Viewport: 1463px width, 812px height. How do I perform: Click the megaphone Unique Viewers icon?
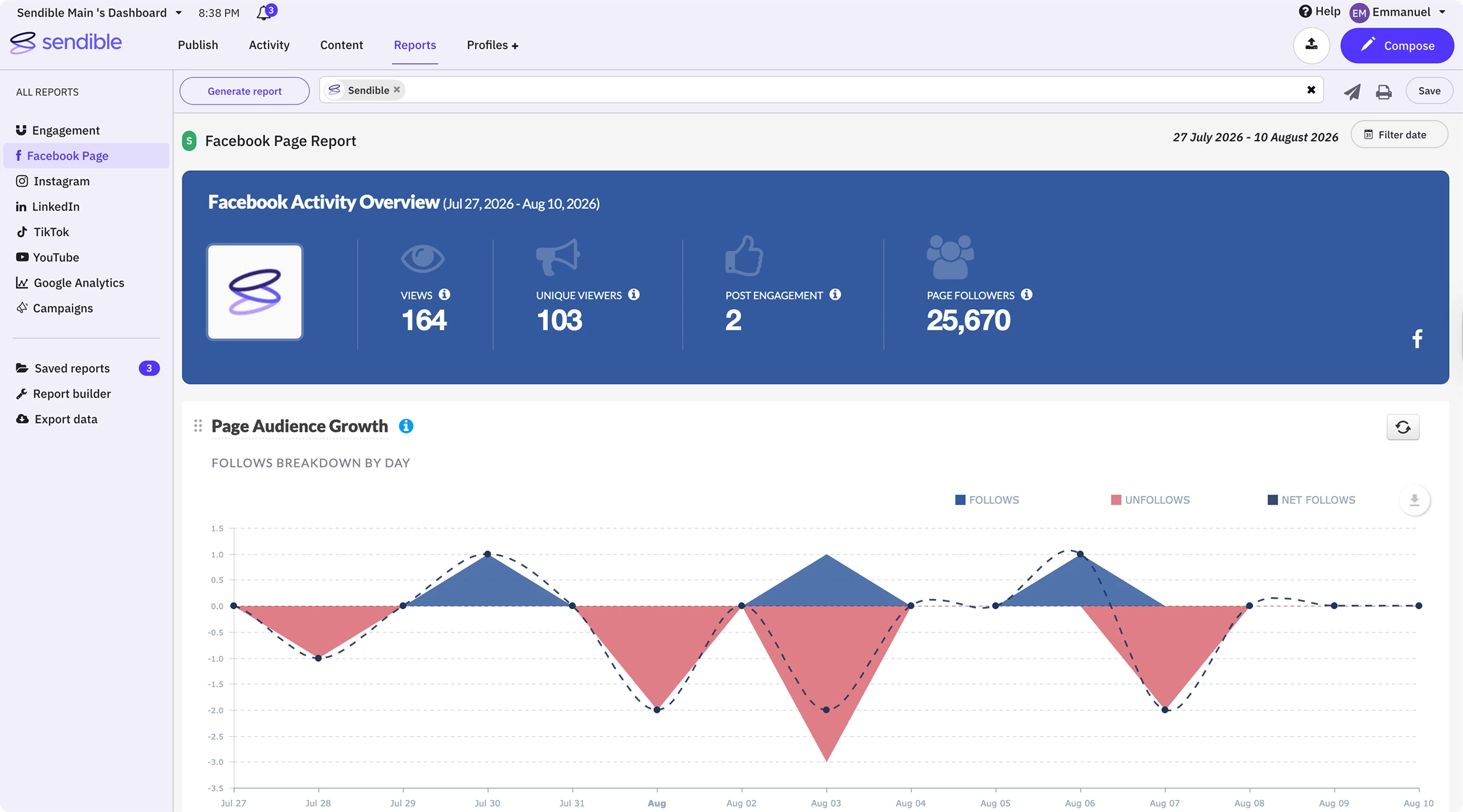(558, 257)
